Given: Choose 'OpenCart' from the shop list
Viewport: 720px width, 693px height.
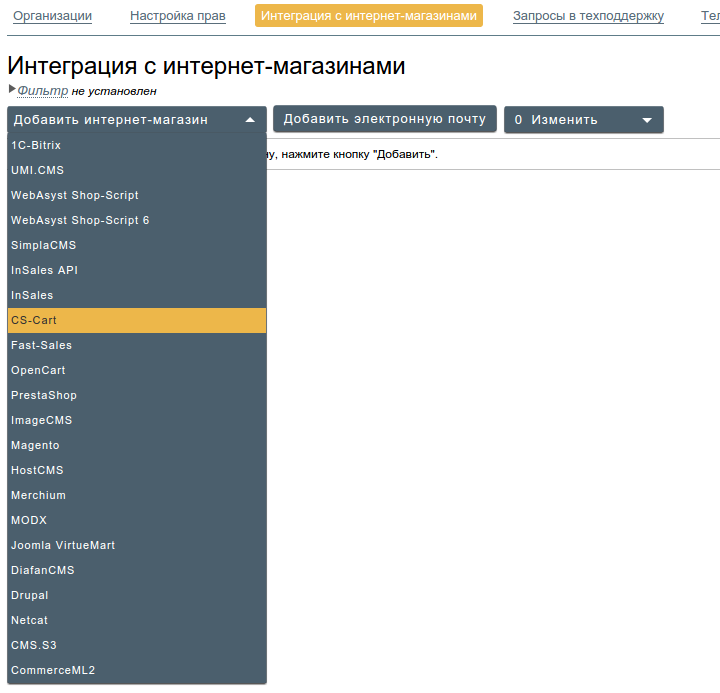Looking at the screenshot, I should [38, 370].
